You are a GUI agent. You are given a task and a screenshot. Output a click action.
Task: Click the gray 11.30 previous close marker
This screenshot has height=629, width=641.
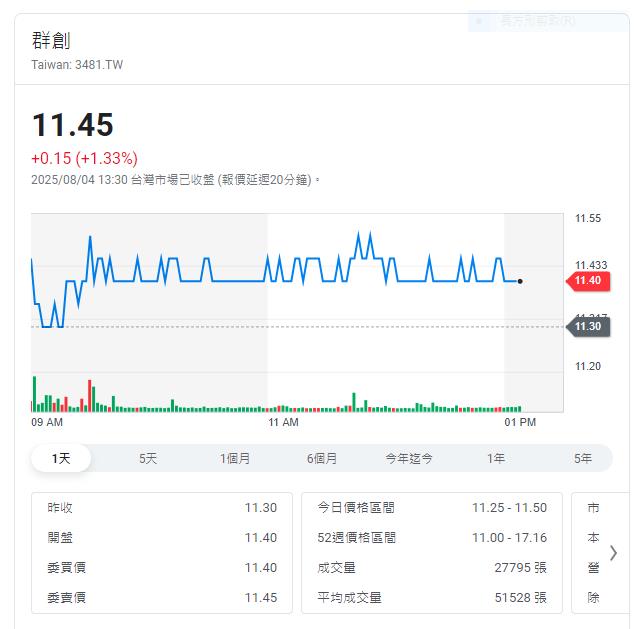588,327
